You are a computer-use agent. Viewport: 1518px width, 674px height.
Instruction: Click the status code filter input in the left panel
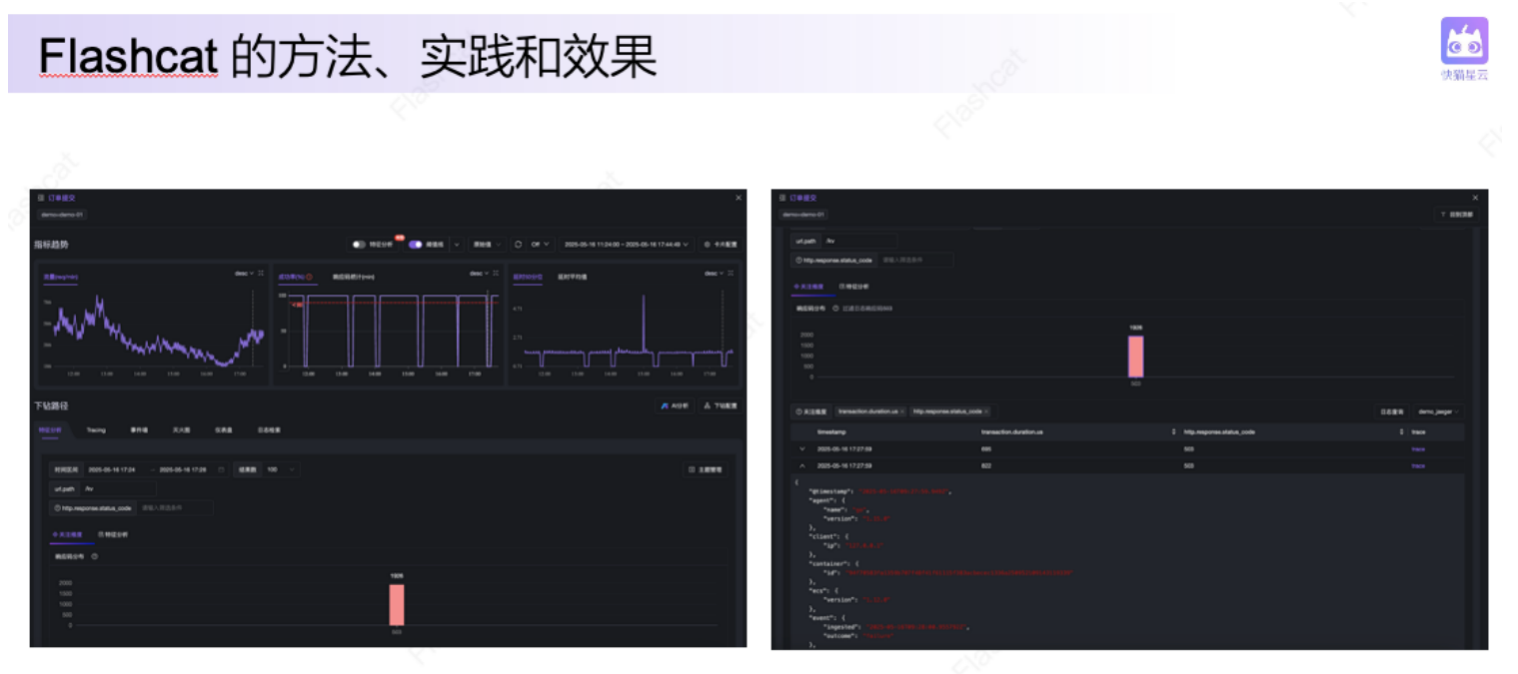(175, 508)
